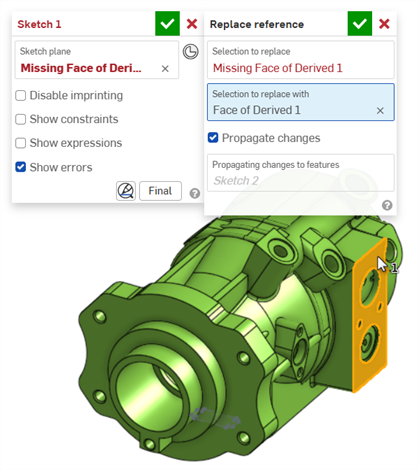Select the Sketch plane field

click(x=97, y=60)
